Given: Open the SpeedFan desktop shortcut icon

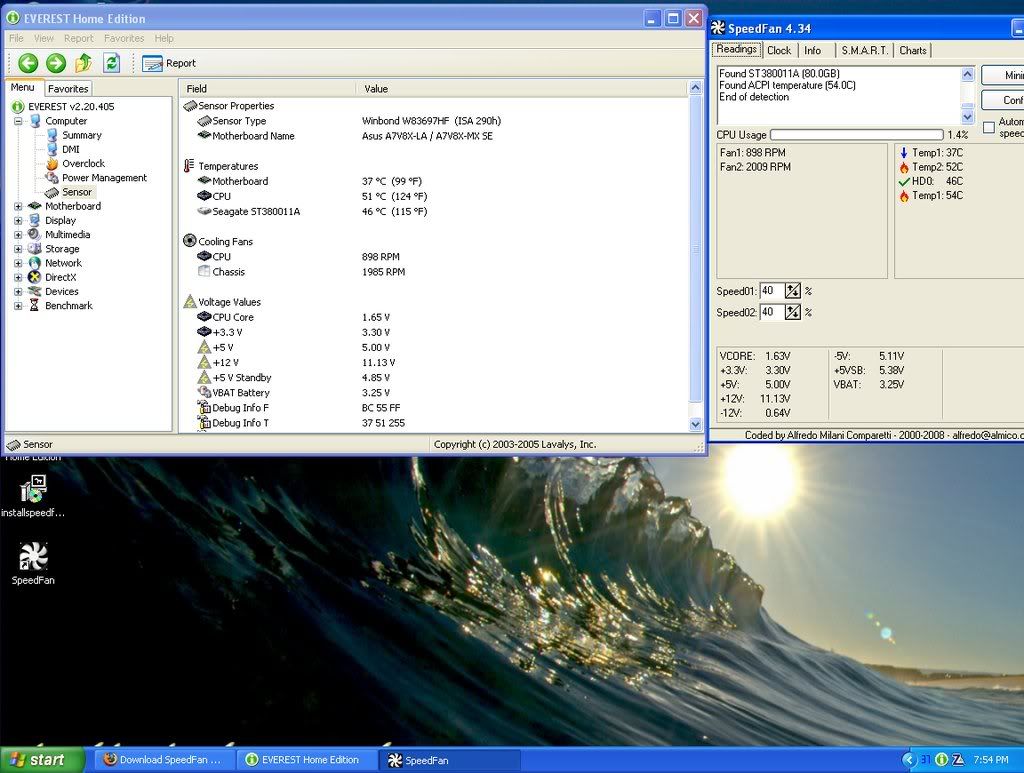Looking at the screenshot, I should (33, 562).
